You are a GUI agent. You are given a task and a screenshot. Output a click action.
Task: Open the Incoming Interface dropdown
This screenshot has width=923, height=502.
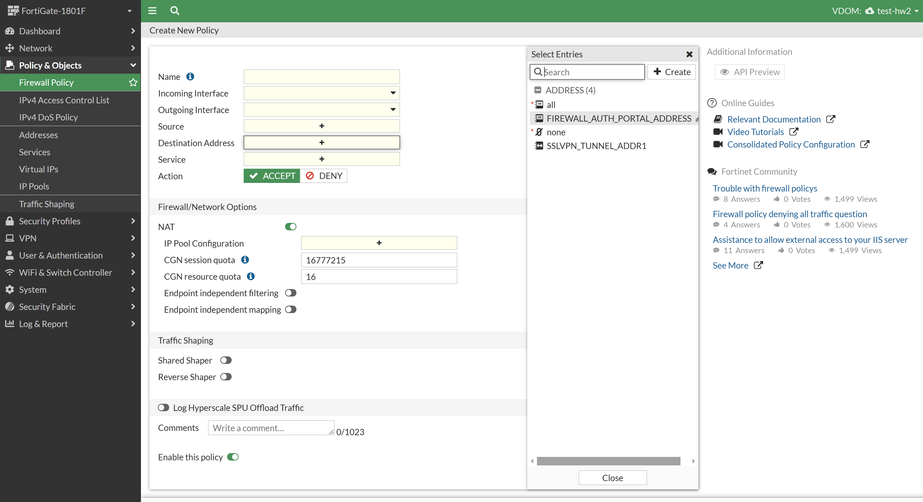(x=321, y=93)
